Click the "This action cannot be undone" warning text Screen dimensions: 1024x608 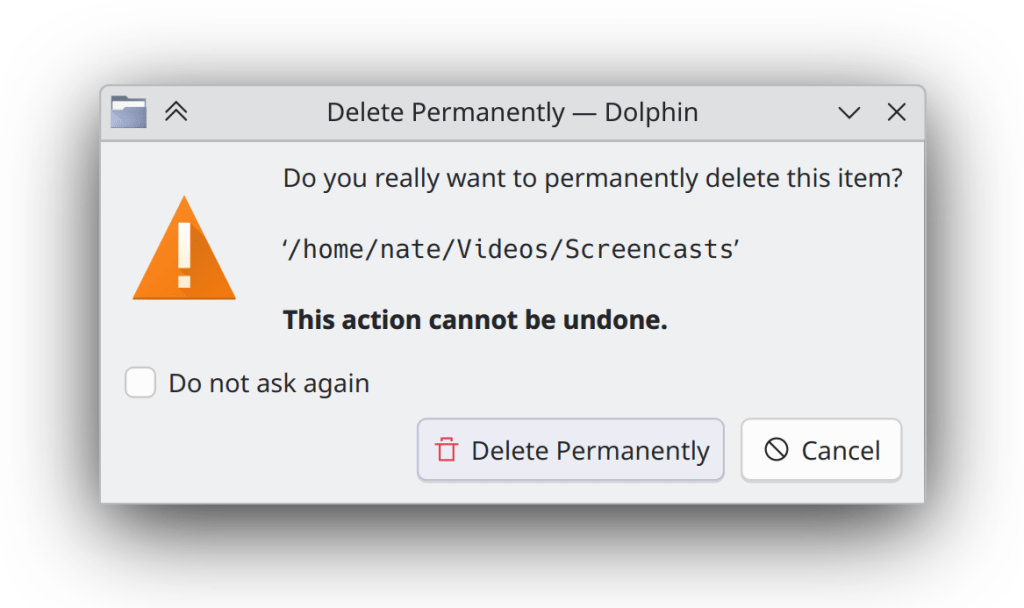pos(475,320)
